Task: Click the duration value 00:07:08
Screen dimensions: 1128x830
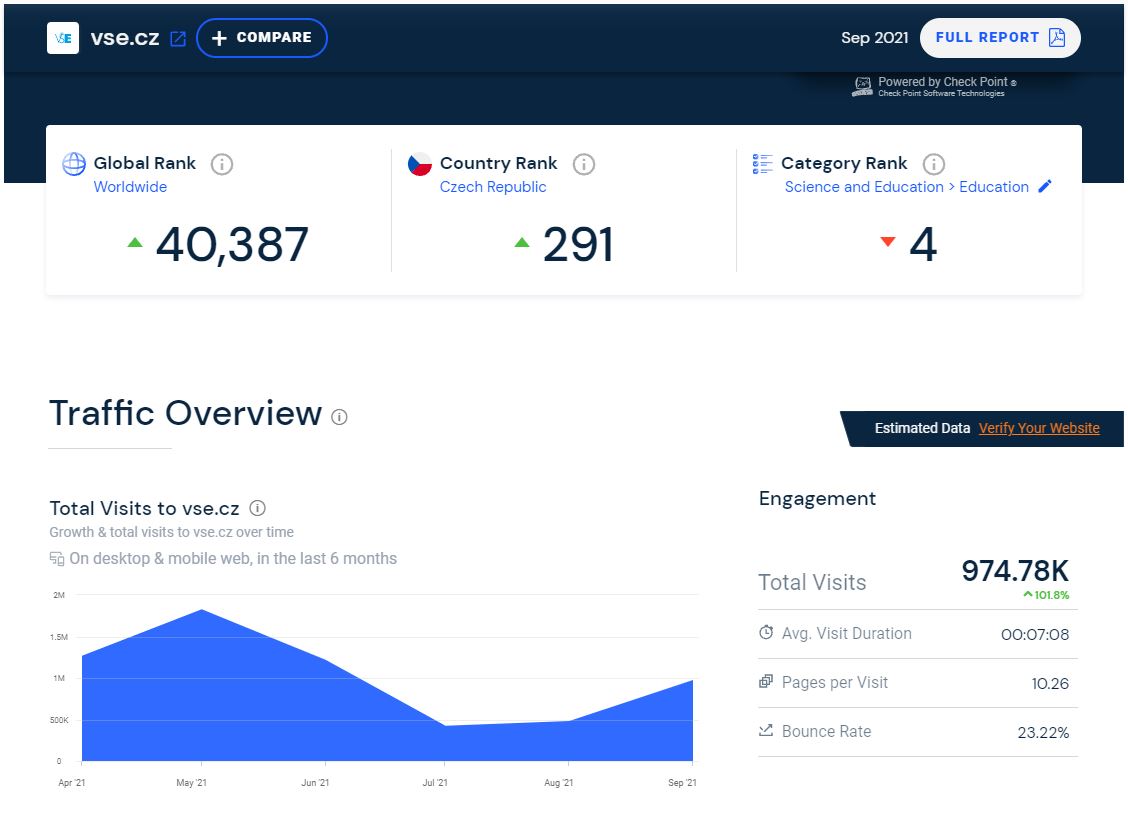Action: point(1034,634)
